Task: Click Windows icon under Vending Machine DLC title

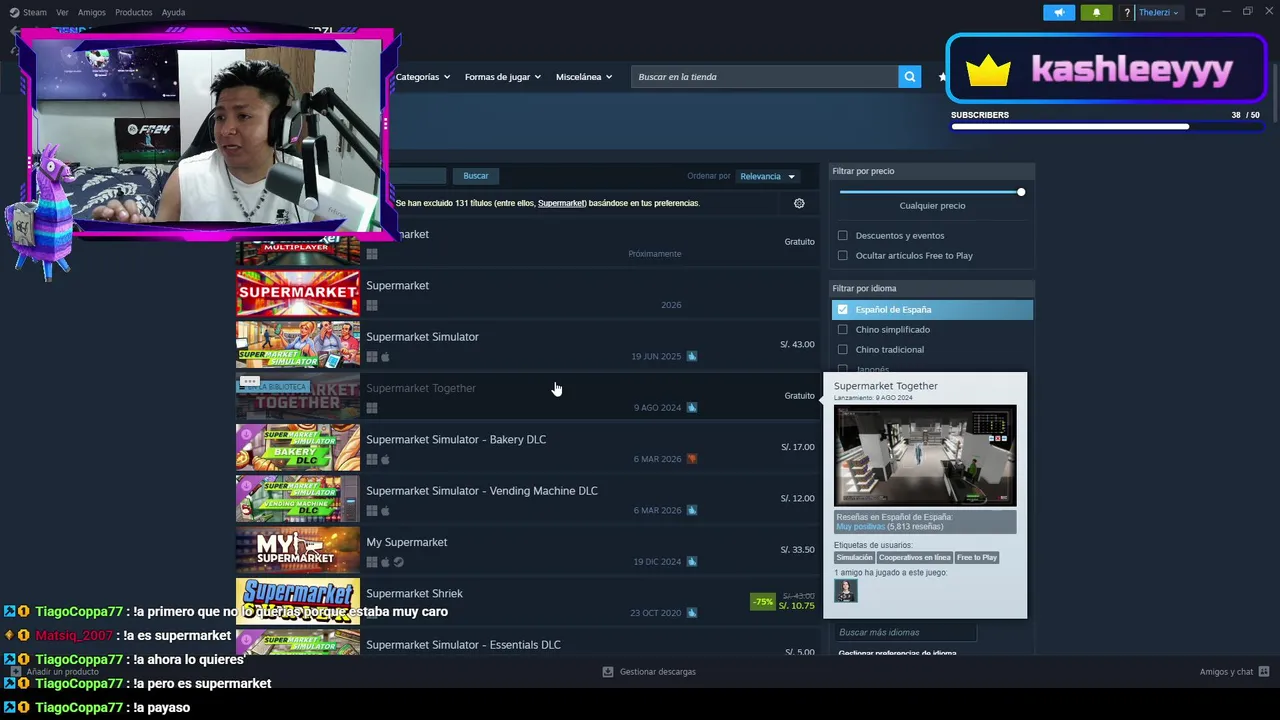Action: (372, 510)
